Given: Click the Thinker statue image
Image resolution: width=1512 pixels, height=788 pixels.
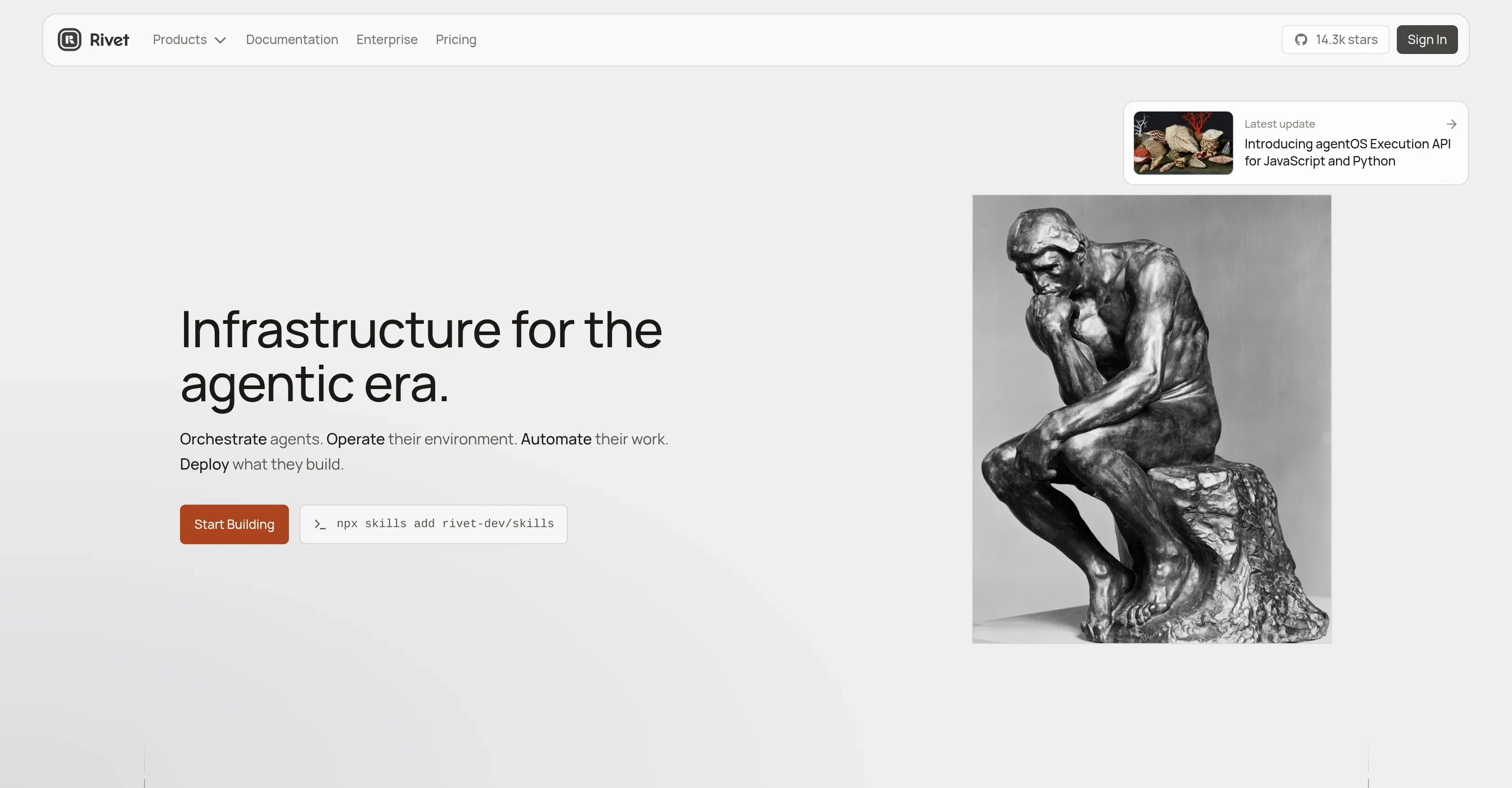Looking at the screenshot, I should (x=1152, y=419).
